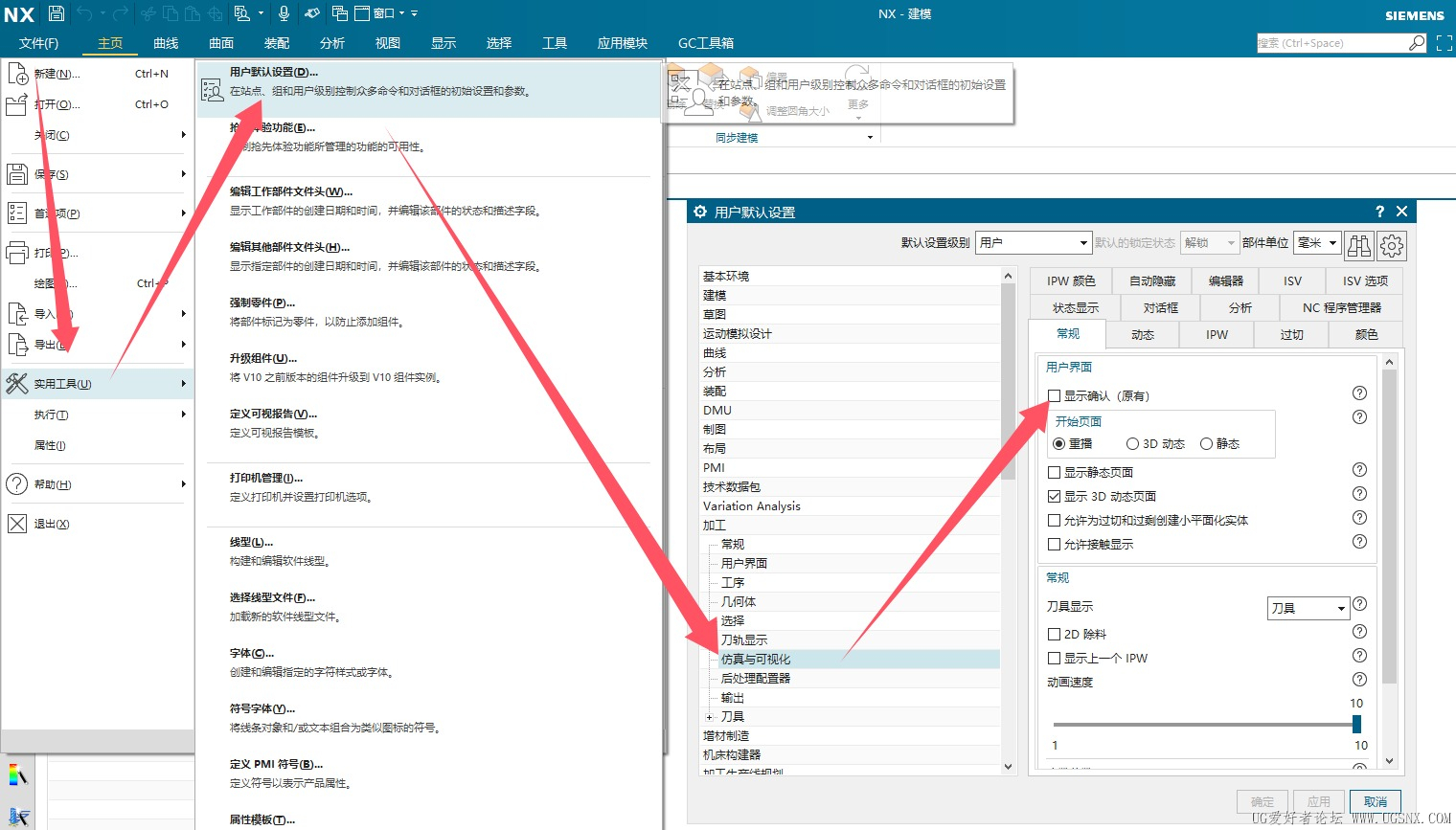Select 基本环境 in category list
Screen dimensions: 1456x830
726,276
